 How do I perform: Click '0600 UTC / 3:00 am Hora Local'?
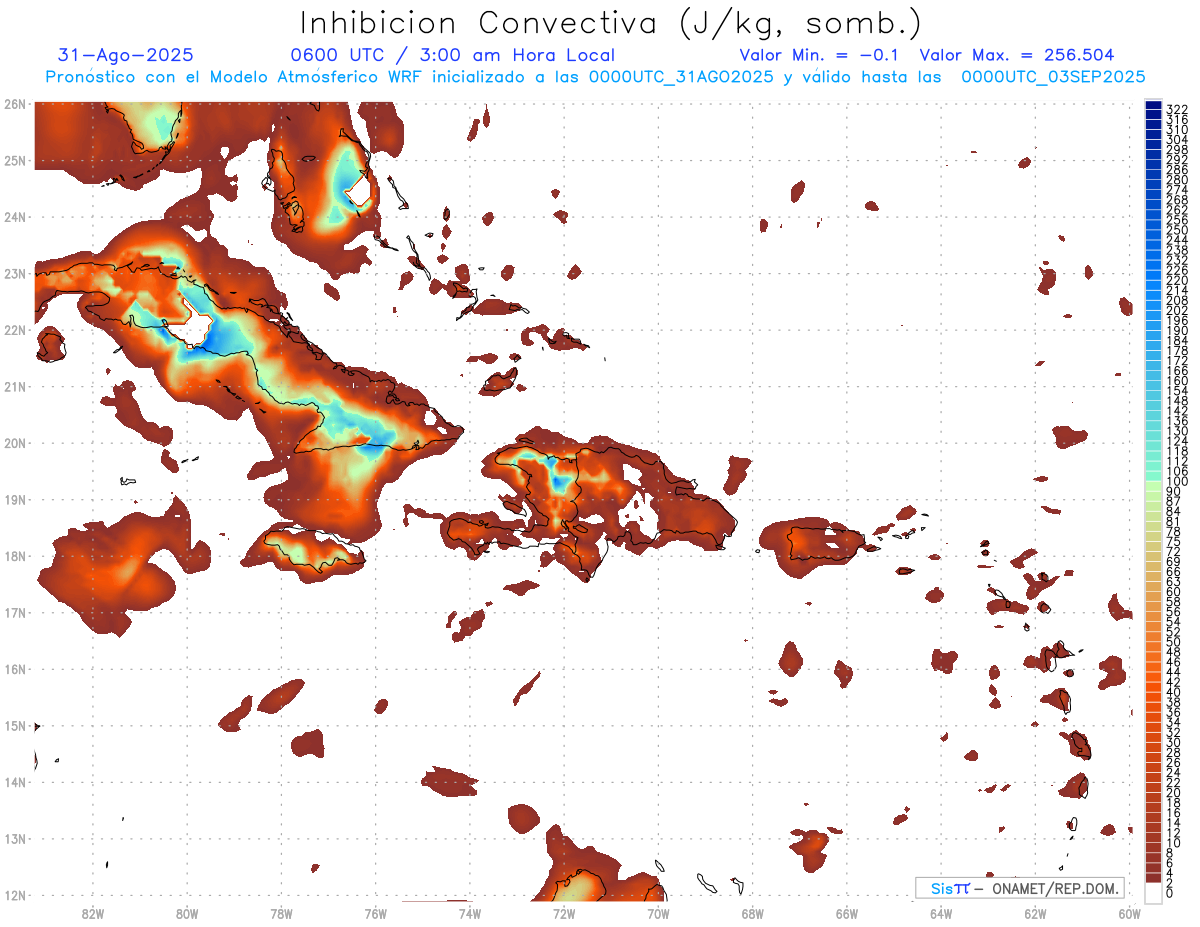(x=452, y=55)
